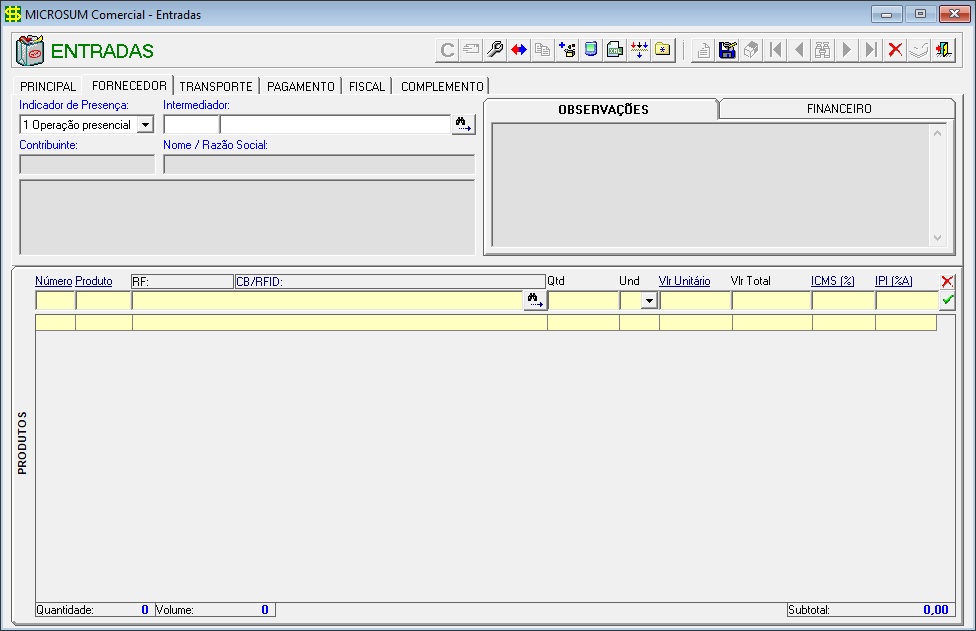Screen dimensions: 976x631
Task: Click the save floppy disk icon
Action: tap(728, 50)
